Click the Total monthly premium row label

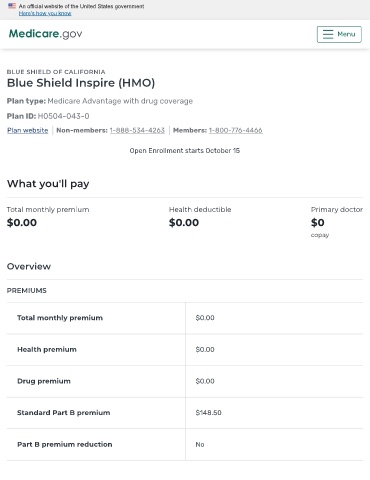coord(60,318)
